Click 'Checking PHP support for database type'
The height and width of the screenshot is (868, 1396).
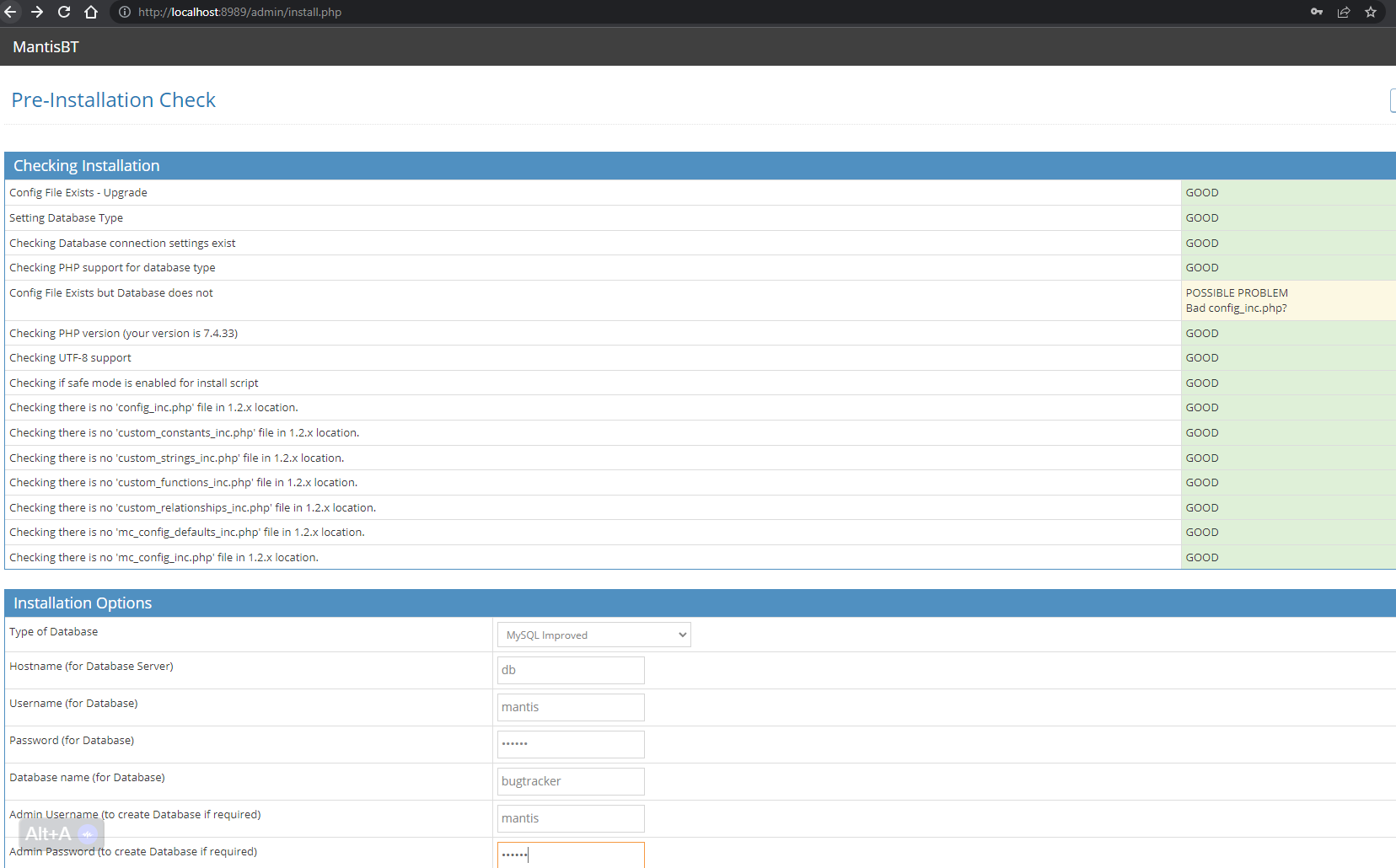pos(112,268)
